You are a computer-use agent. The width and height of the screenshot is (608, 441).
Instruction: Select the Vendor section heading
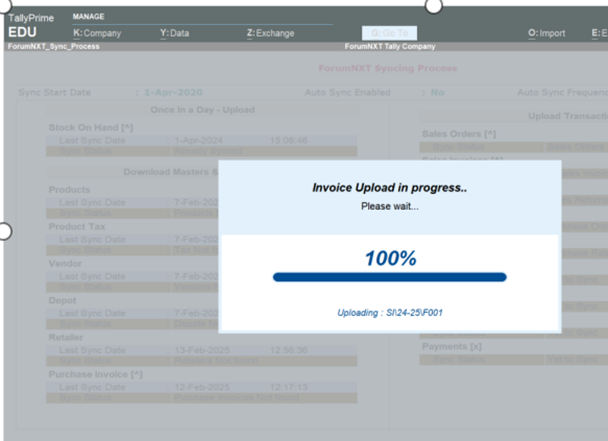pyautogui.click(x=65, y=264)
